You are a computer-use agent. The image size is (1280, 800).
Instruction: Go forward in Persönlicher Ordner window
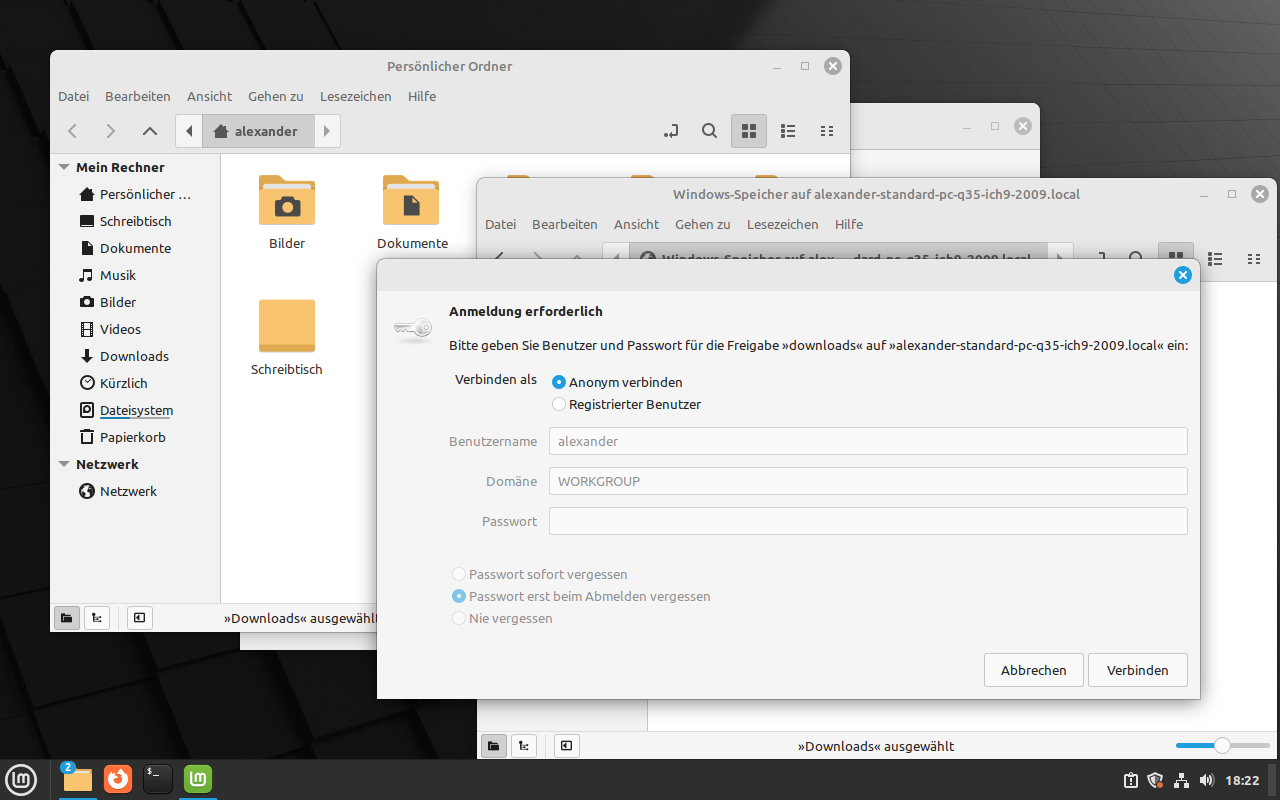pyautogui.click(x=111, y=131)
